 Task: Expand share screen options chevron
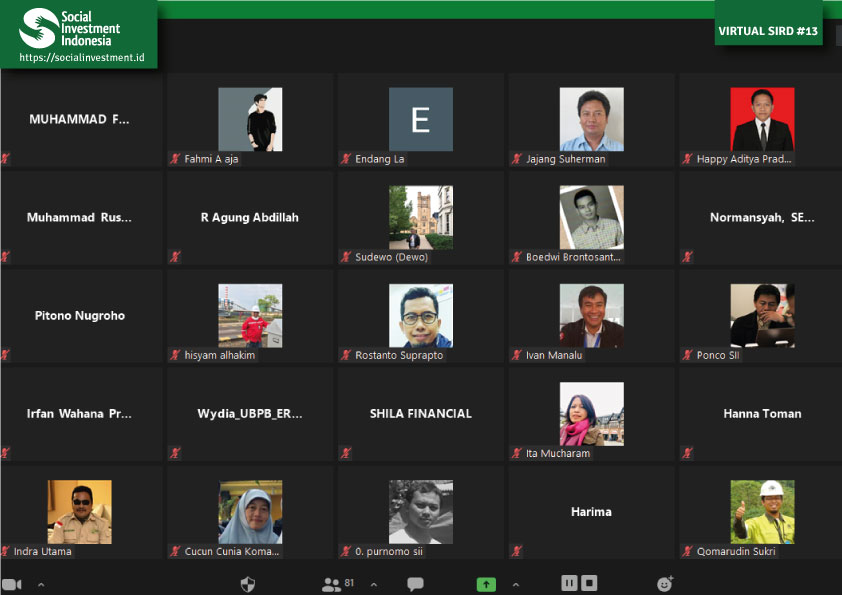point(516,585)
